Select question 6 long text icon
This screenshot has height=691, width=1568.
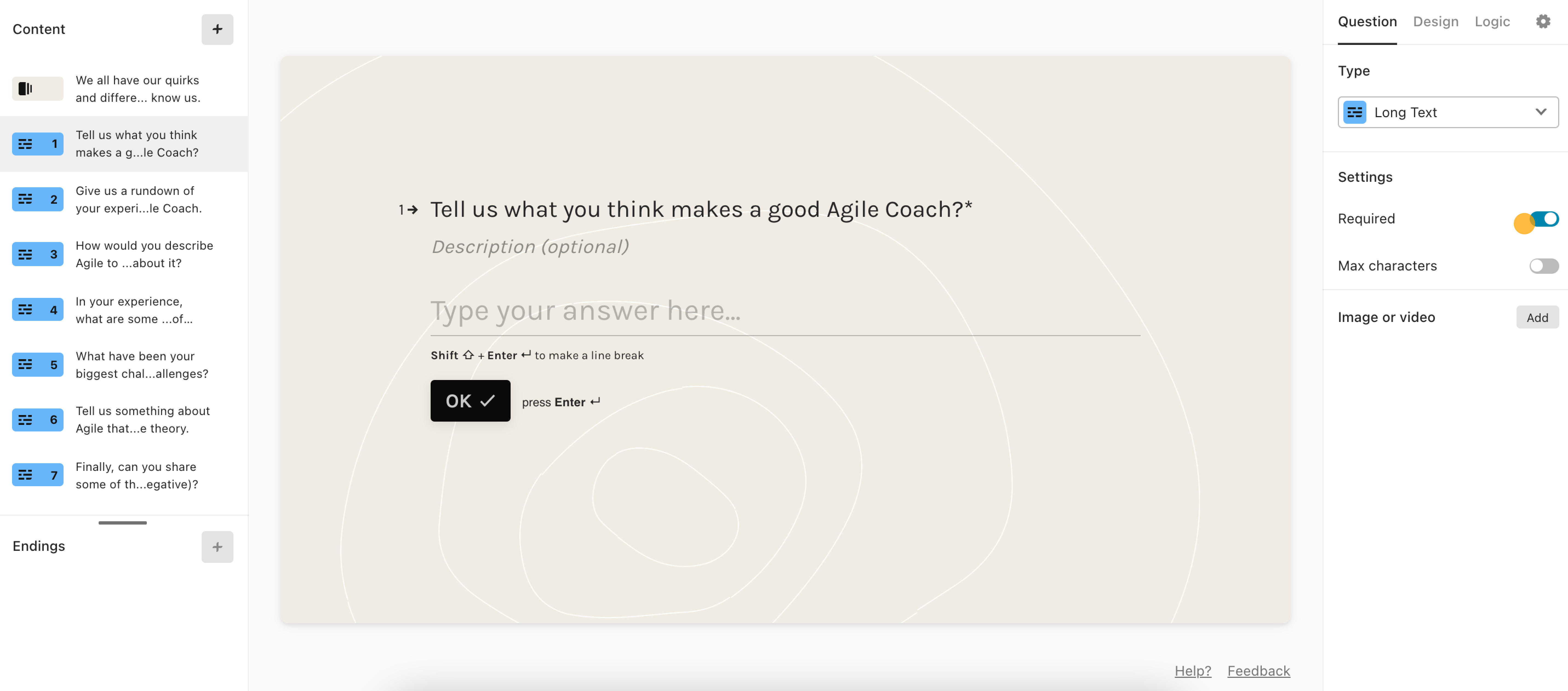[x=38, y=420]
